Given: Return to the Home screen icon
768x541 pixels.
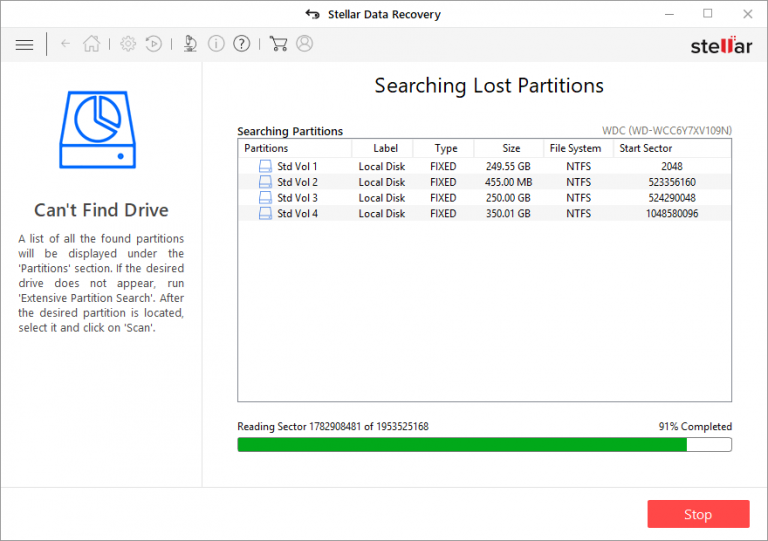Looking at the screenshot, I should pyautogui.click(x=91, y=44).
